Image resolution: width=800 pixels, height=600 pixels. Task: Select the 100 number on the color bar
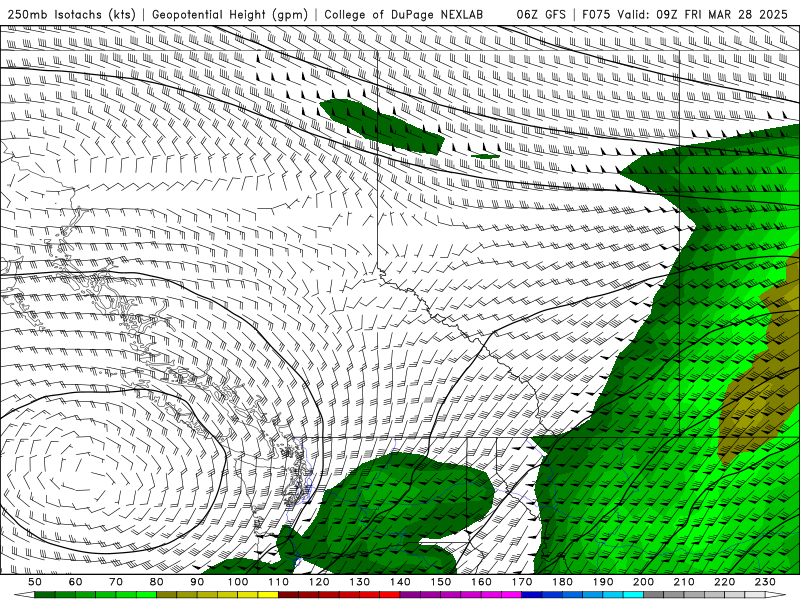[238, 582]
